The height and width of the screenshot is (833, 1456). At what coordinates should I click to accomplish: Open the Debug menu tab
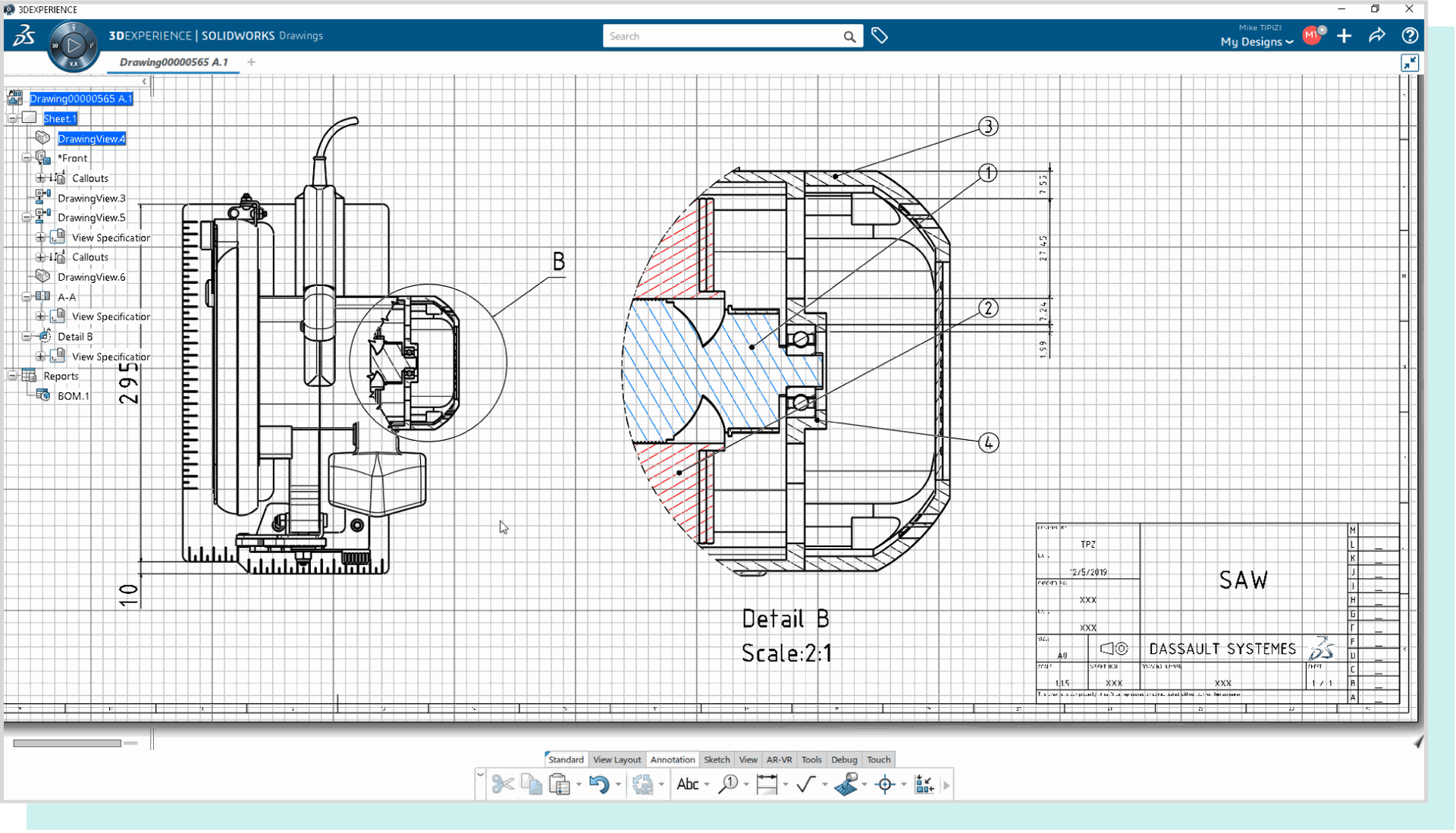coord(843,759)
